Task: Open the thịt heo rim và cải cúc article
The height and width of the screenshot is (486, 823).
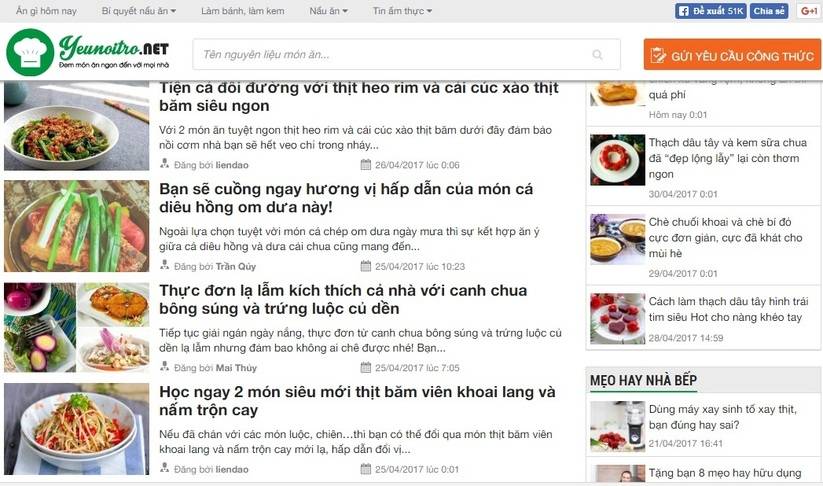Action: 358,97
